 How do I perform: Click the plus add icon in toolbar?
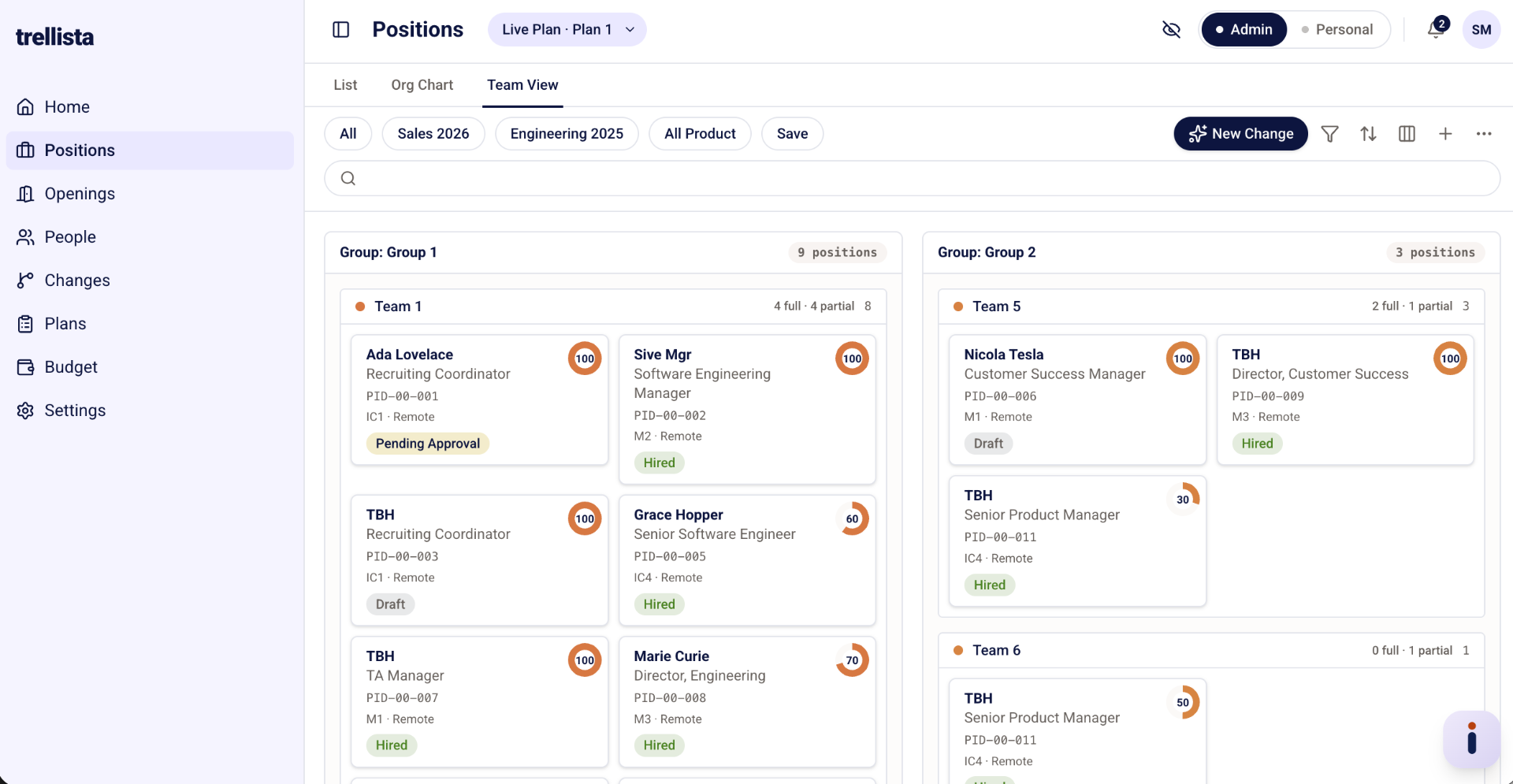(1445, 134)
